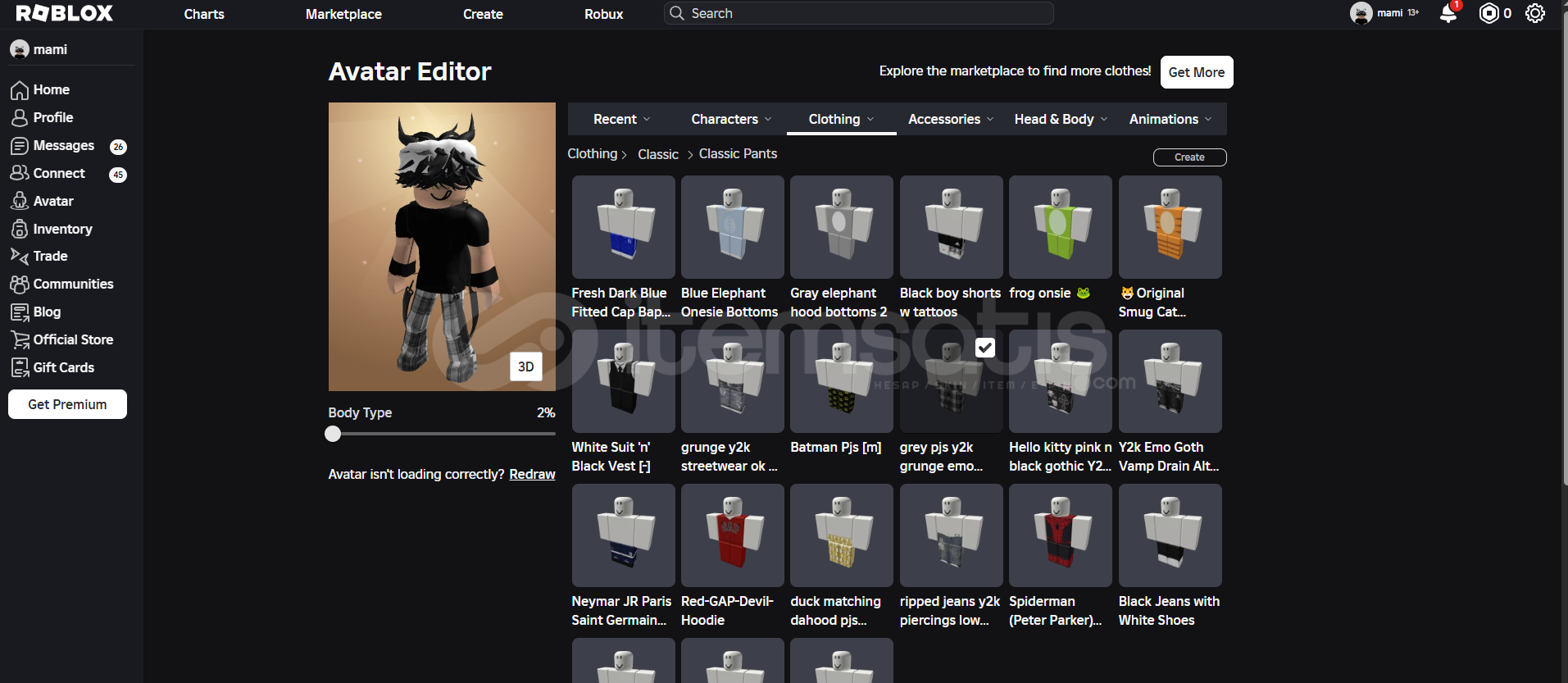
Task: Select Y2k Emo Goth Vamp Drain pants
Action: coord(1170,381)
